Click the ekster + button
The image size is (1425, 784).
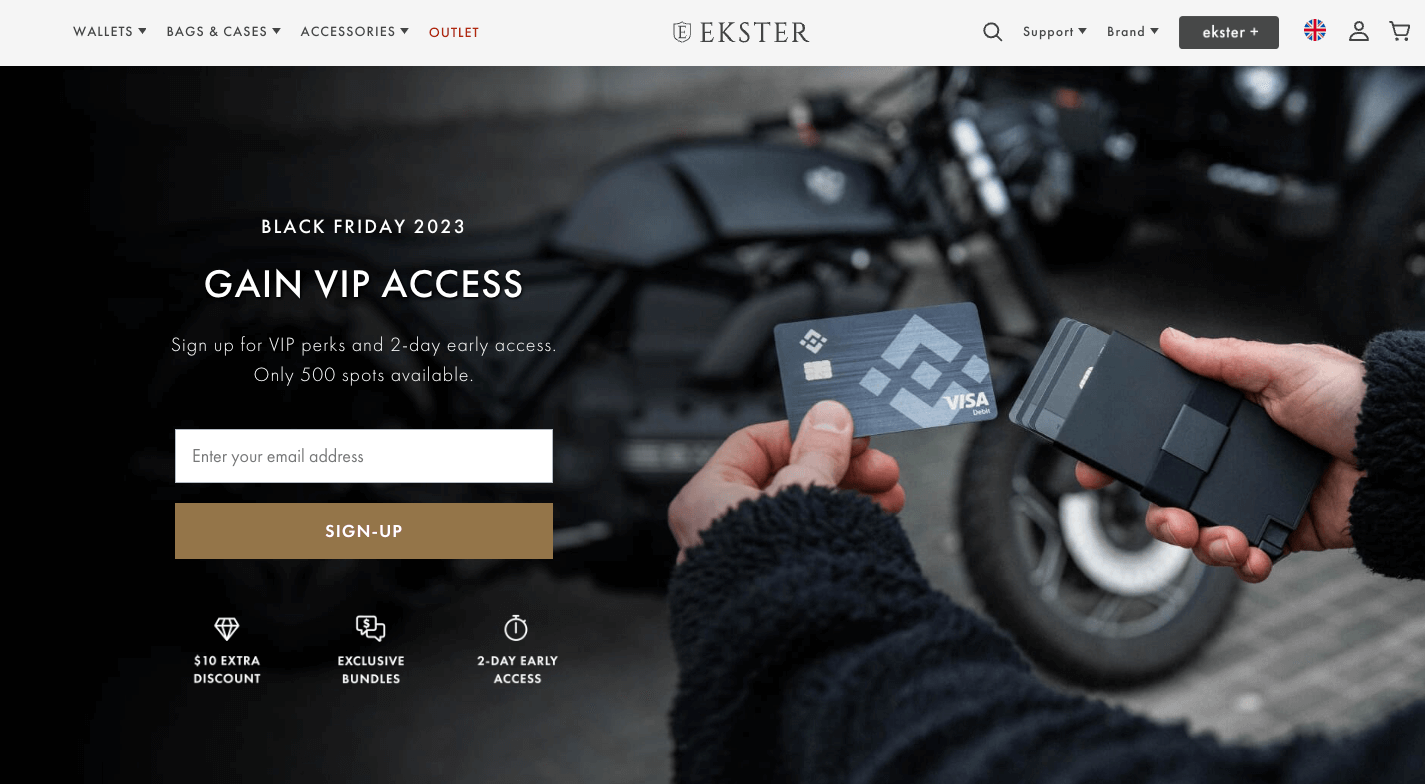[x=1229, y=32]
